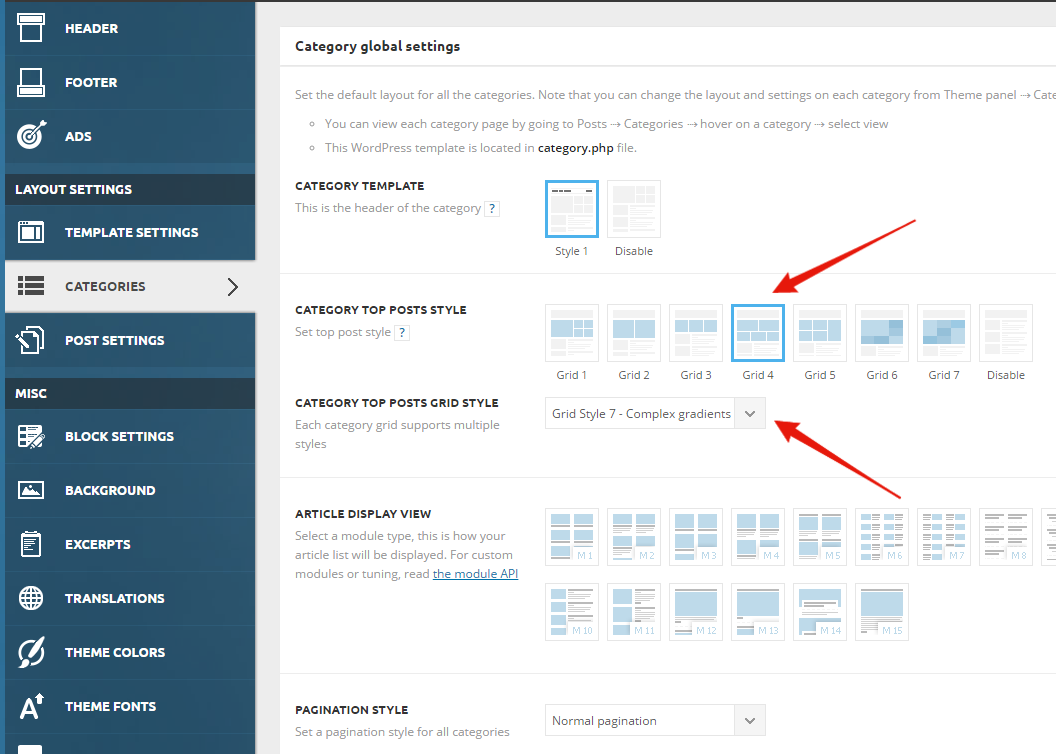
Task: Click the Ads target icon
Action: [31, 135]
